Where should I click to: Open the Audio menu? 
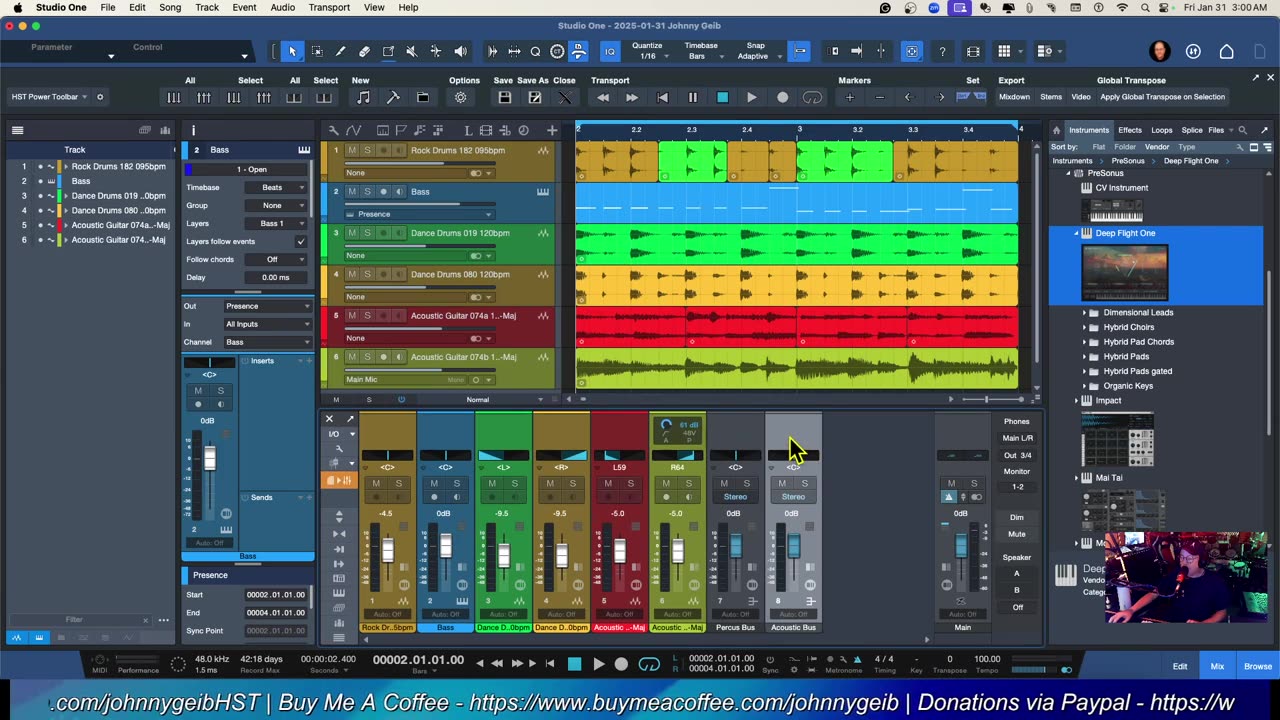(x=283, y=7)
